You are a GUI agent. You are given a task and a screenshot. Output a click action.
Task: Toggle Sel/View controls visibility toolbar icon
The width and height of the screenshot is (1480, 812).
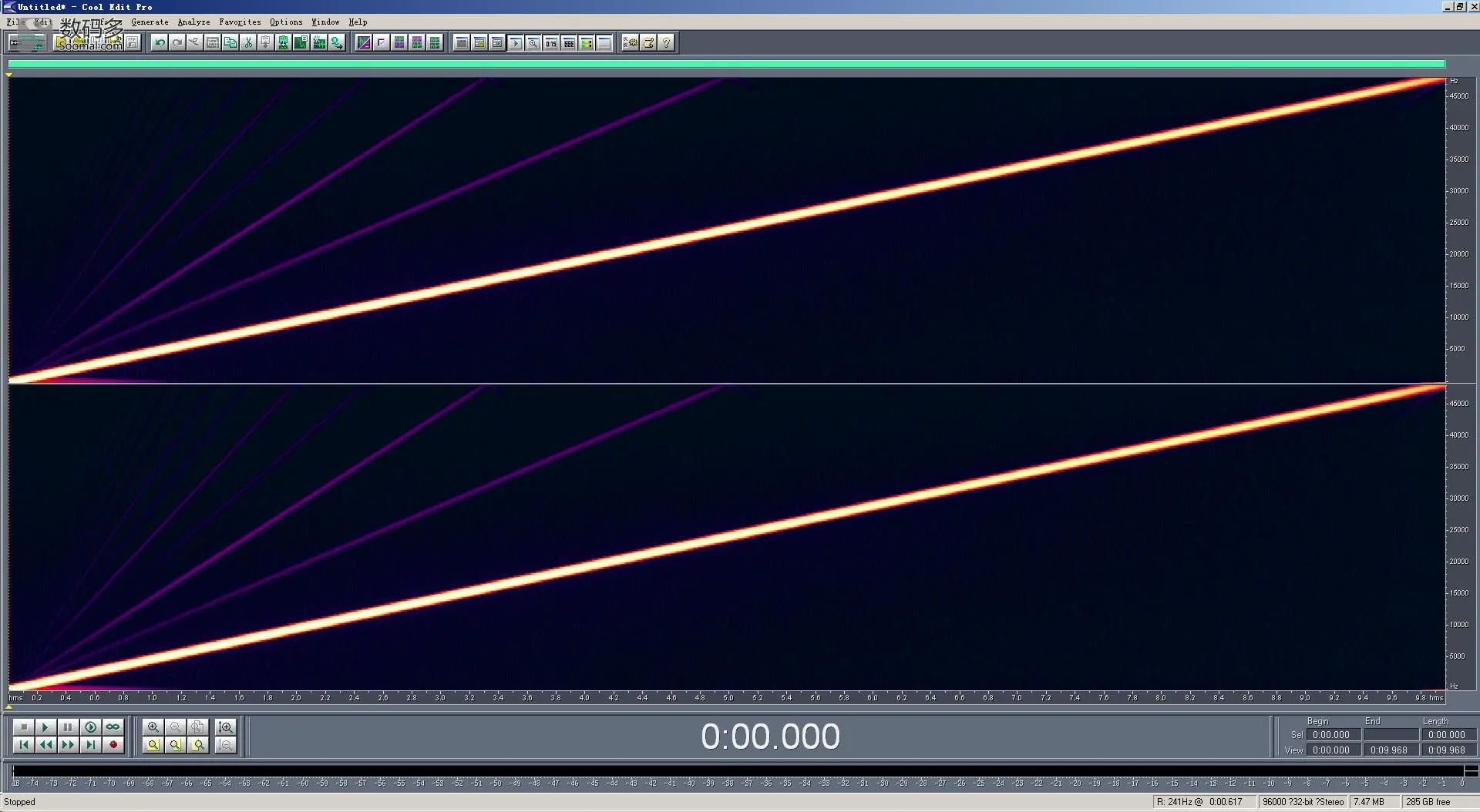coord(569,42)
